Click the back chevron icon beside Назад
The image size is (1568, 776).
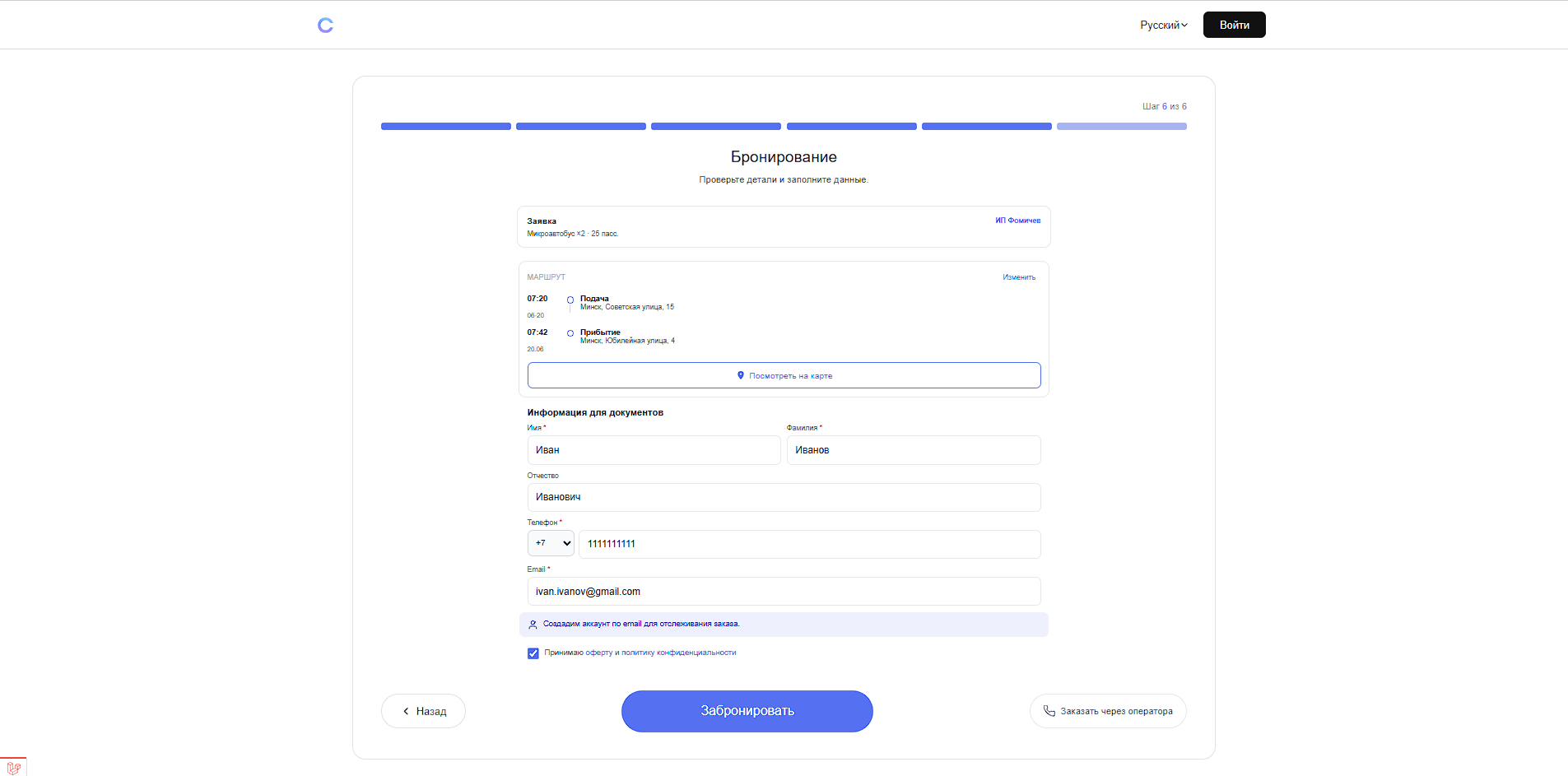point(406,711)
